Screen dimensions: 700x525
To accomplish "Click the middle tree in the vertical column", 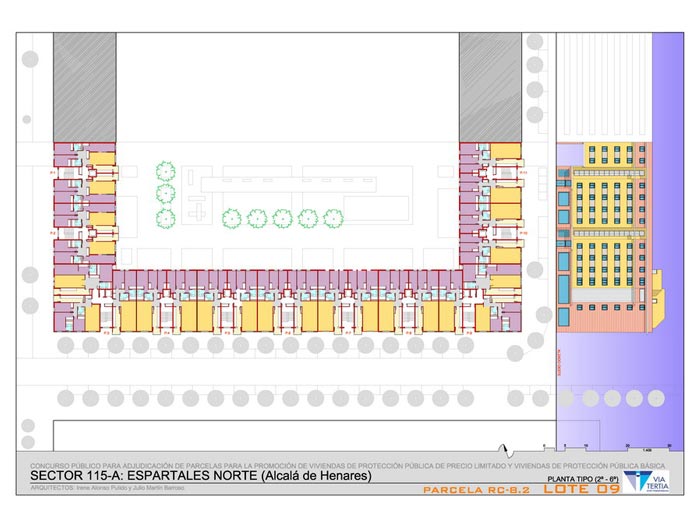I will [x=165, y=193].
